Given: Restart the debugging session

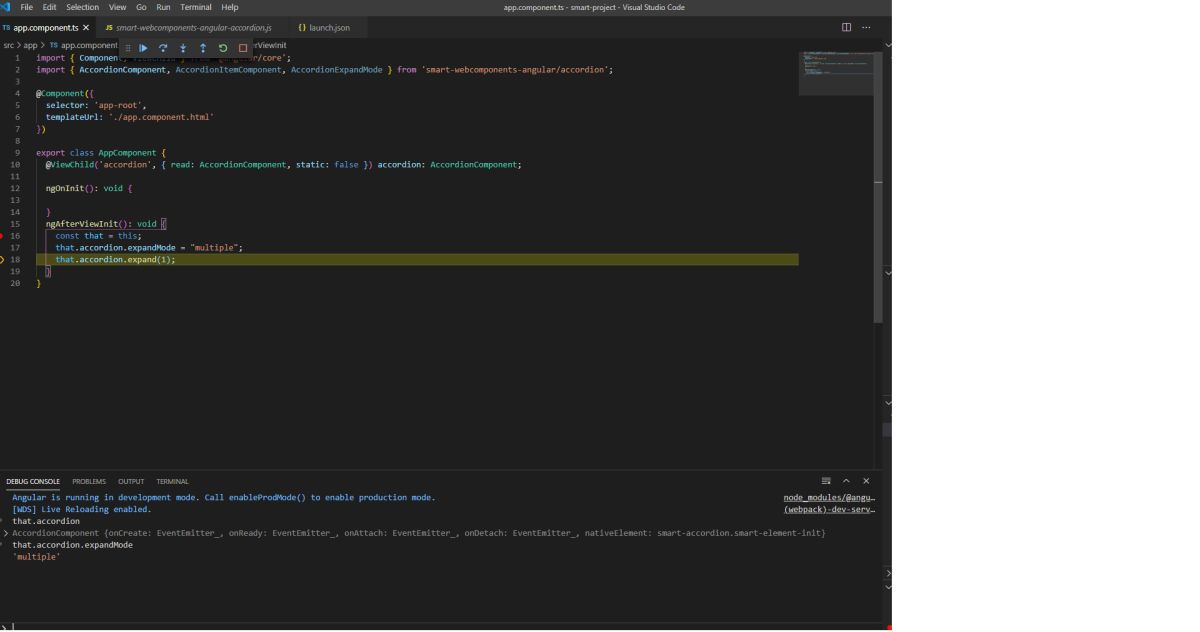Looking at the screenshot, I should [x=223, y=48].
